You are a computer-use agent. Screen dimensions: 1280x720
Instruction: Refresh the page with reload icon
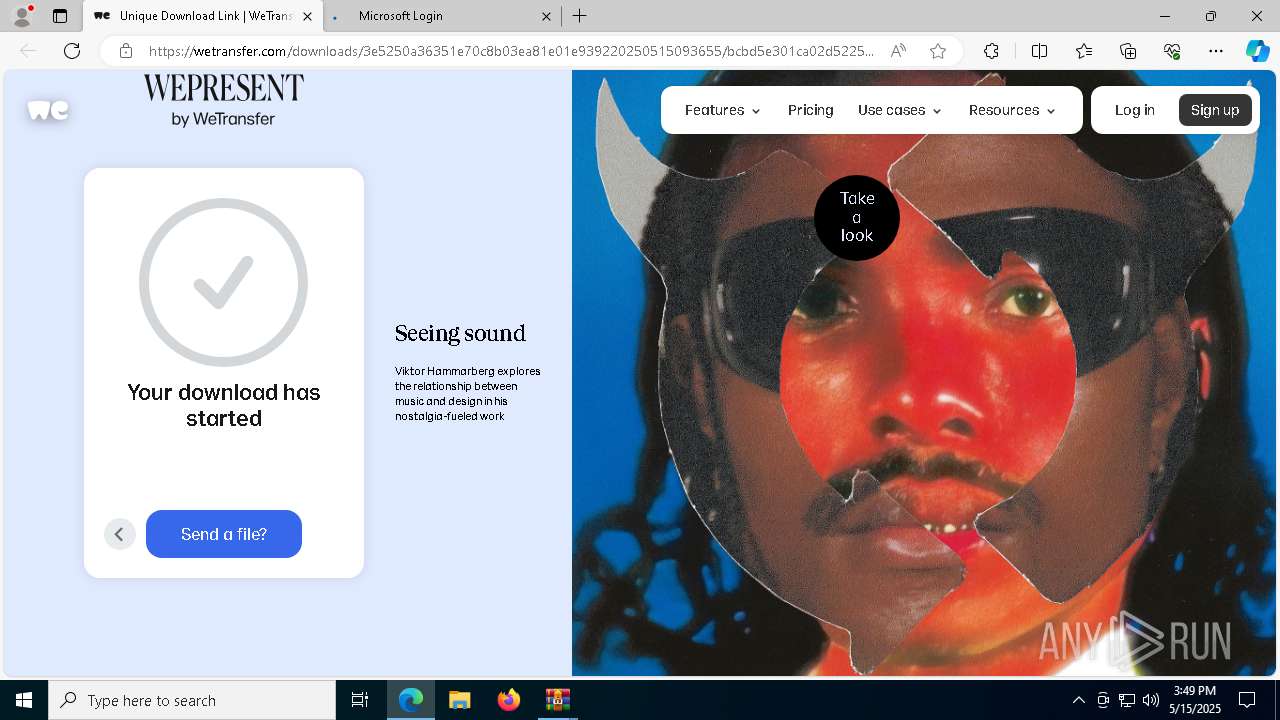pos(72,51)
